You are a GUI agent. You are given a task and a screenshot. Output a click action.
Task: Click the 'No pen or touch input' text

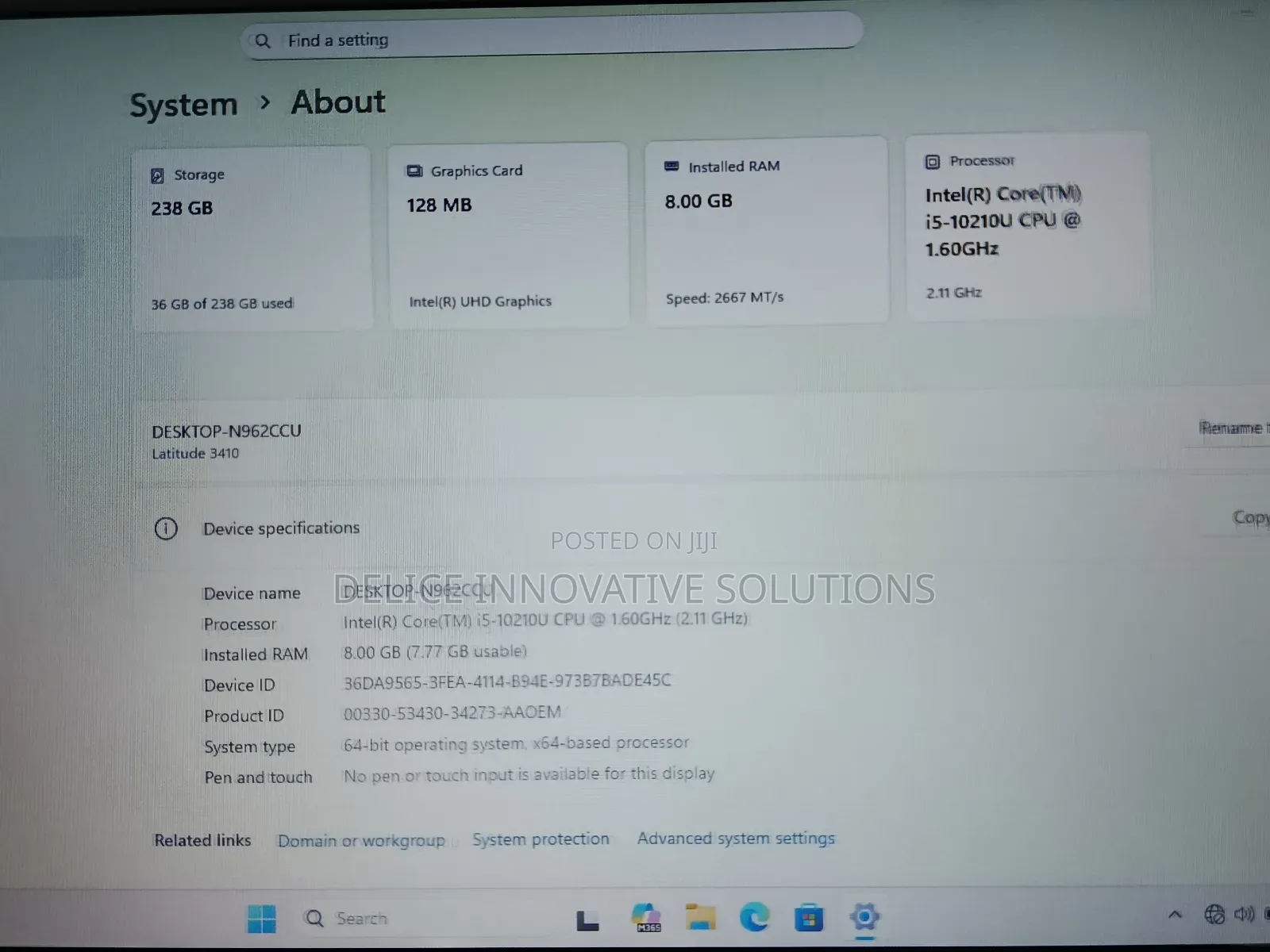pos(529,775)
